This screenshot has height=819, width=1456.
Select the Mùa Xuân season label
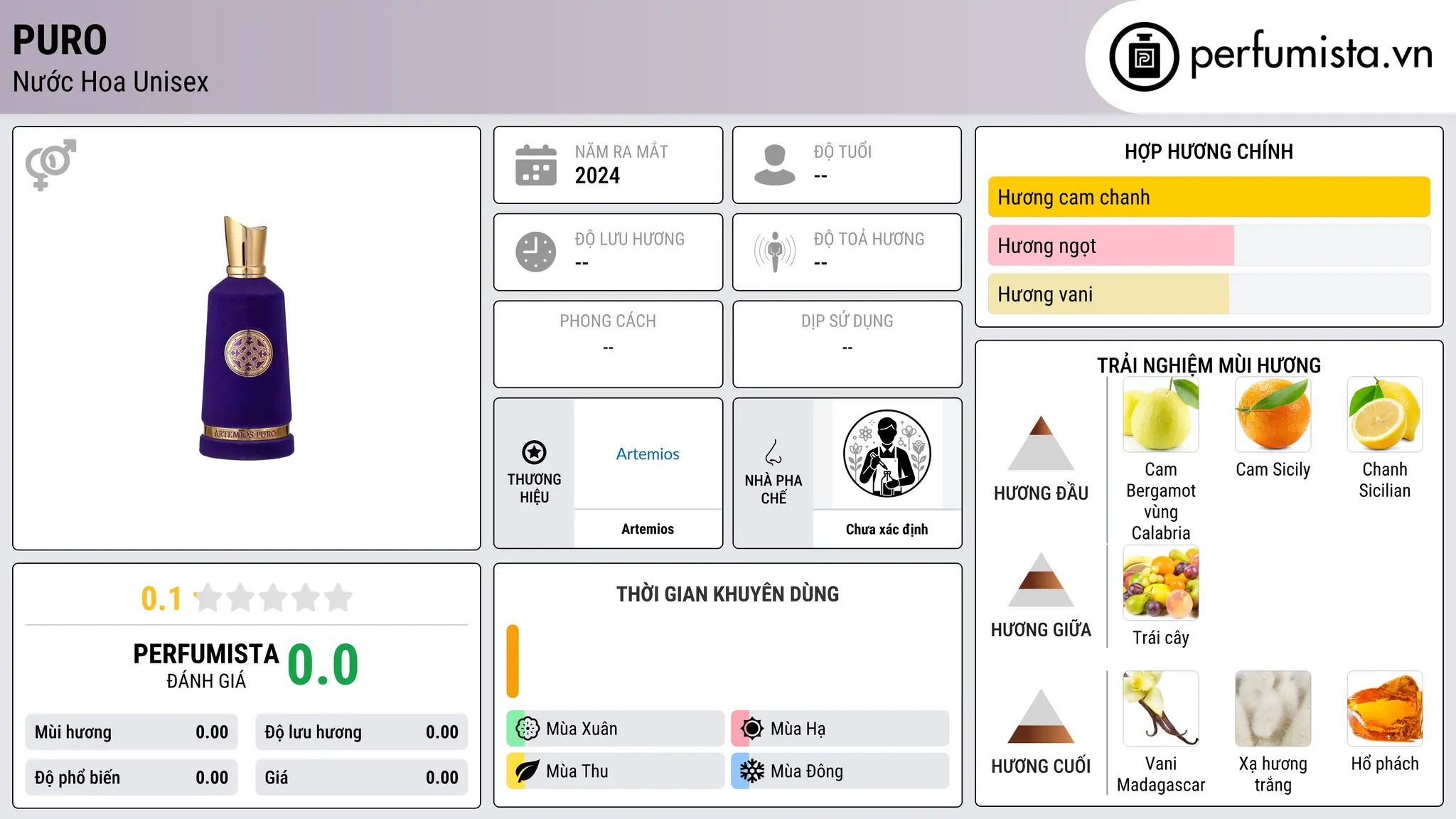tap(582, 729)
